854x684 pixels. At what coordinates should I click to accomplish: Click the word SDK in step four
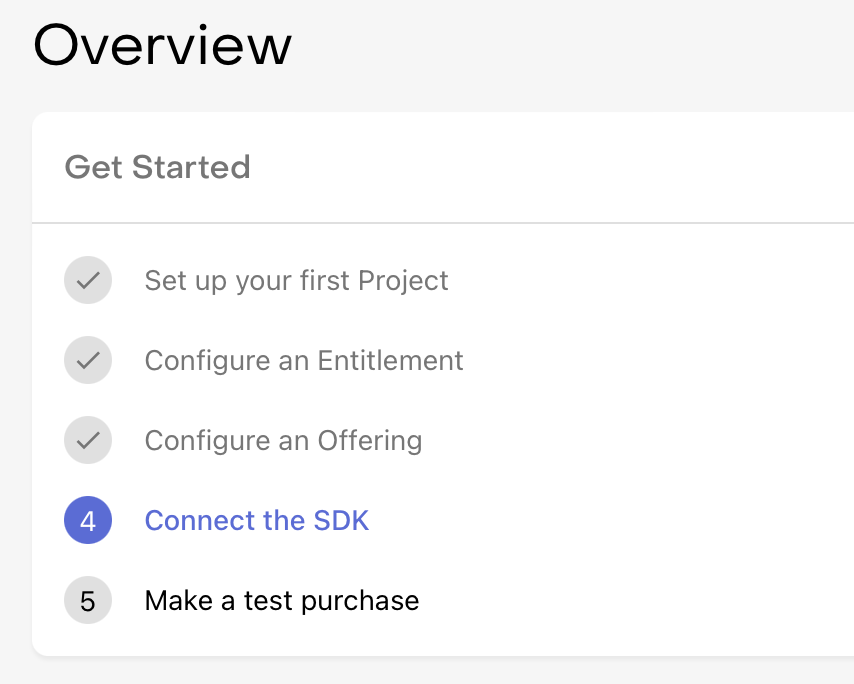(x=341, y=521)
